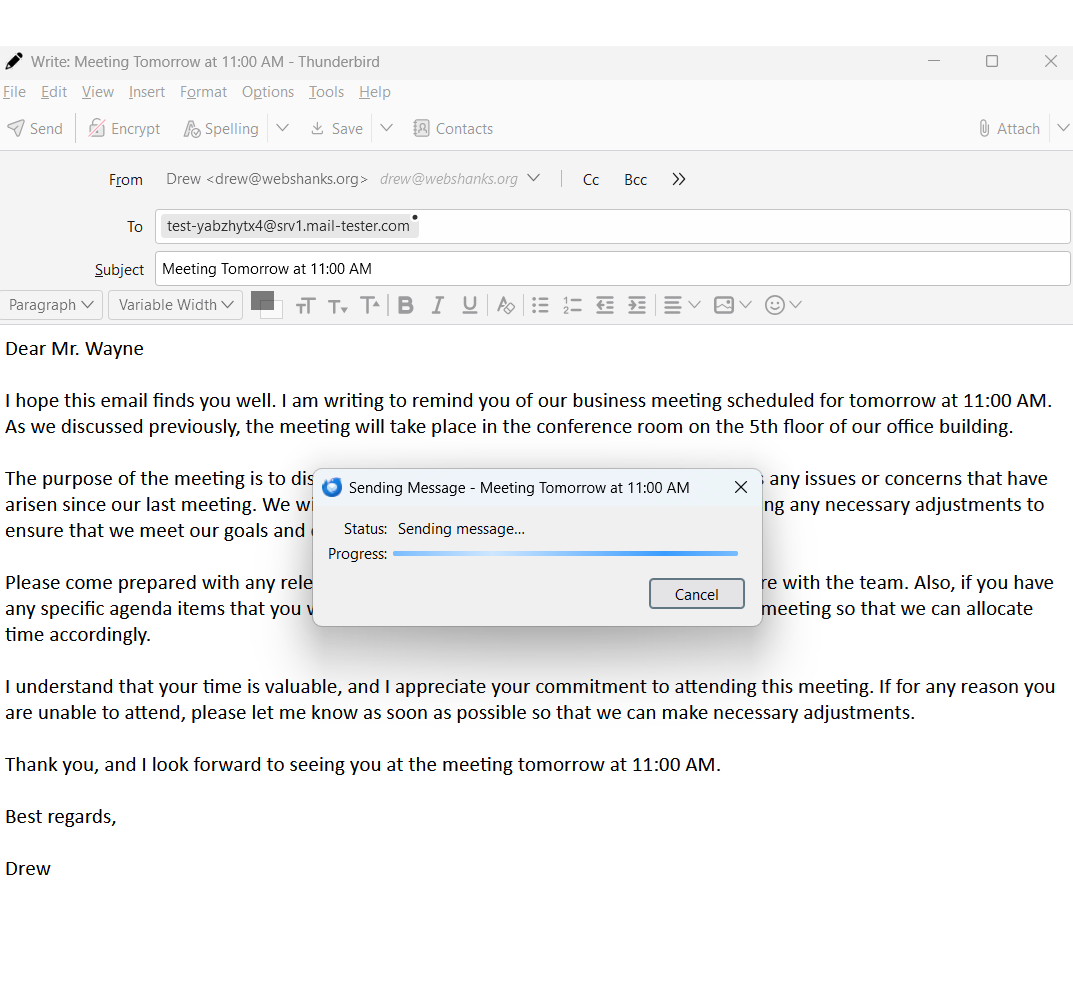Open the Options menu
The image size is (1073, 1001).
268,92
